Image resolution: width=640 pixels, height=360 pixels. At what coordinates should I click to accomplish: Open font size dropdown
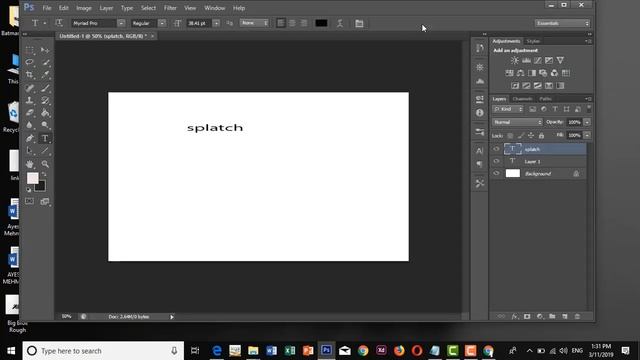click(216, 23)
